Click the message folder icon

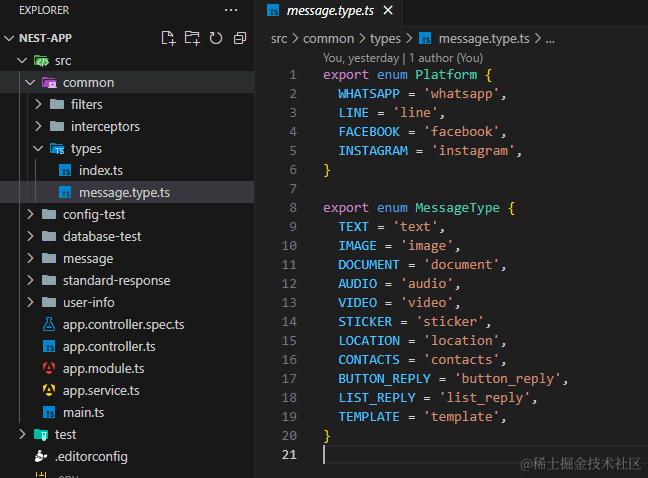tap(49, 258)
